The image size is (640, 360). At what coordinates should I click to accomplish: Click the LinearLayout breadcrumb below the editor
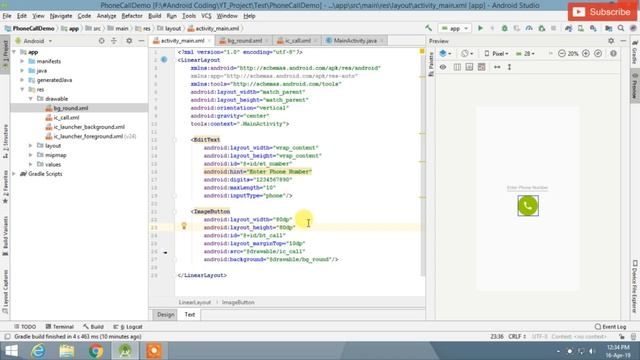[x=195, y=302]
